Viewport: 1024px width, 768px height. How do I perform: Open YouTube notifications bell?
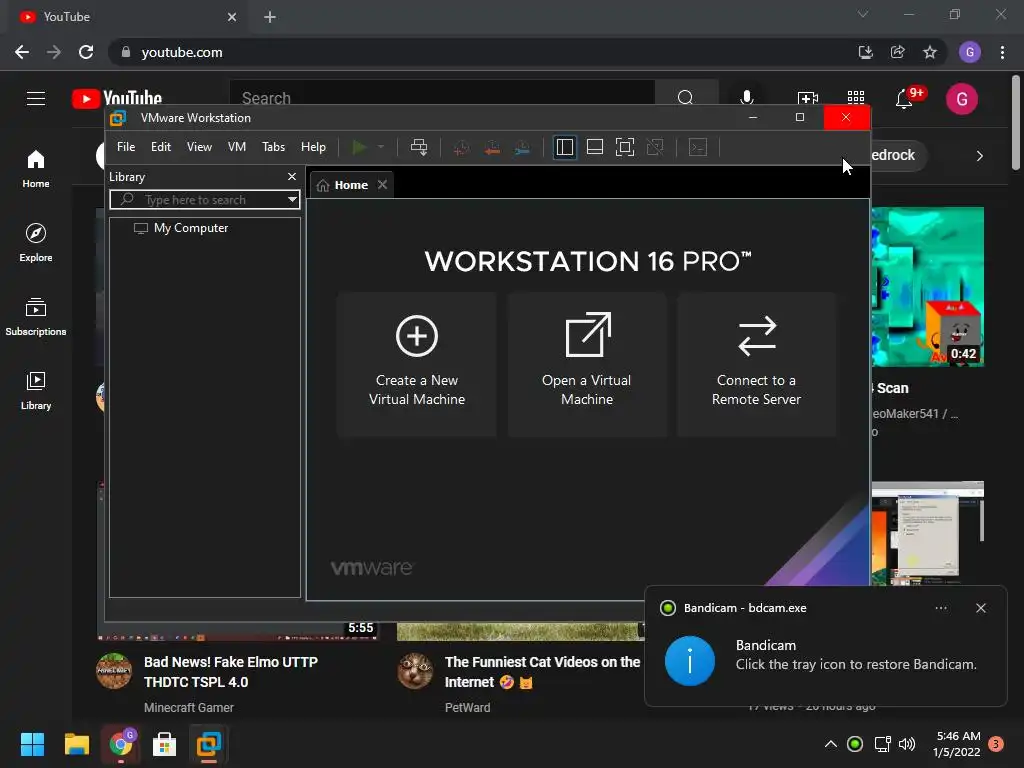point(904,99)
